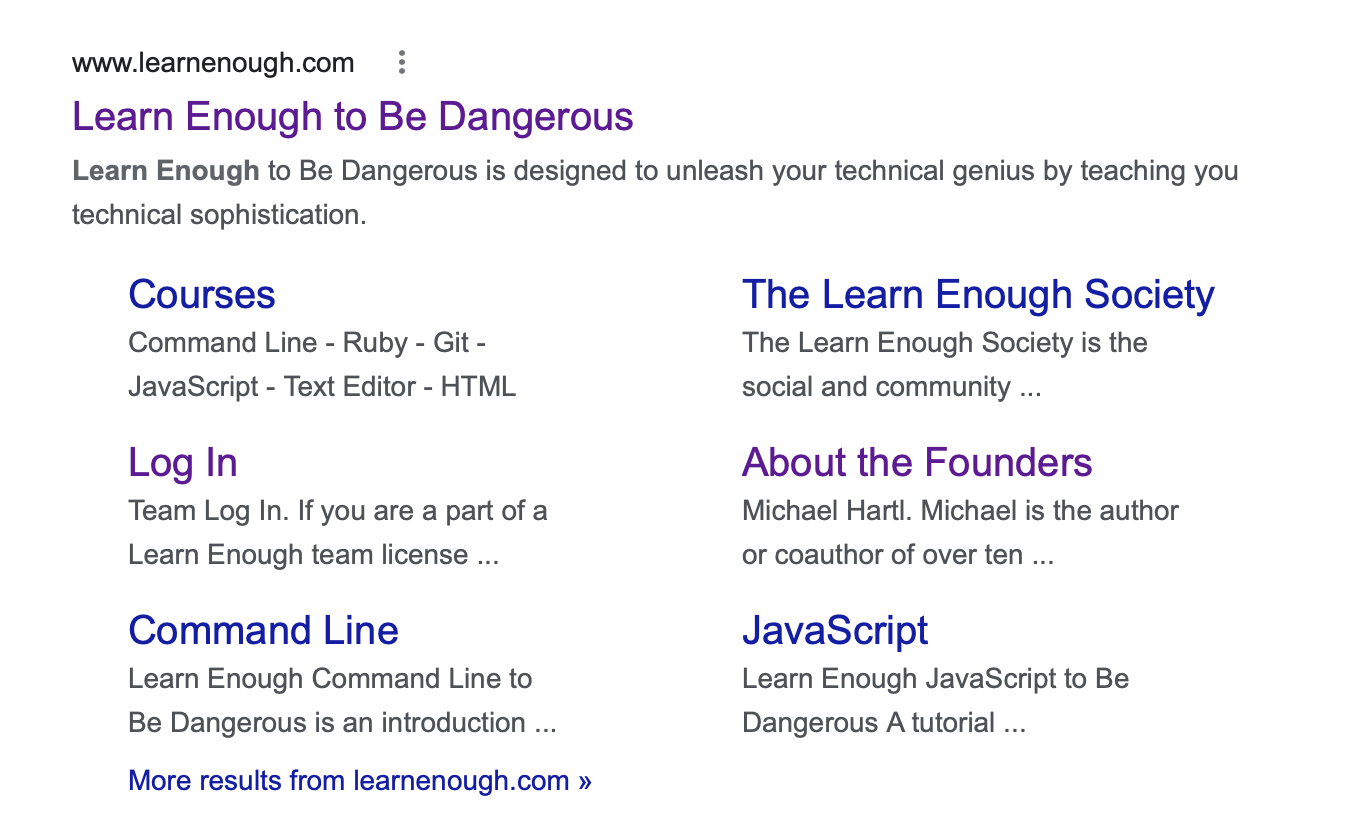This screenshot has width=1372, height=836.
Task: Go to the Log In page link
Action: 182,463
